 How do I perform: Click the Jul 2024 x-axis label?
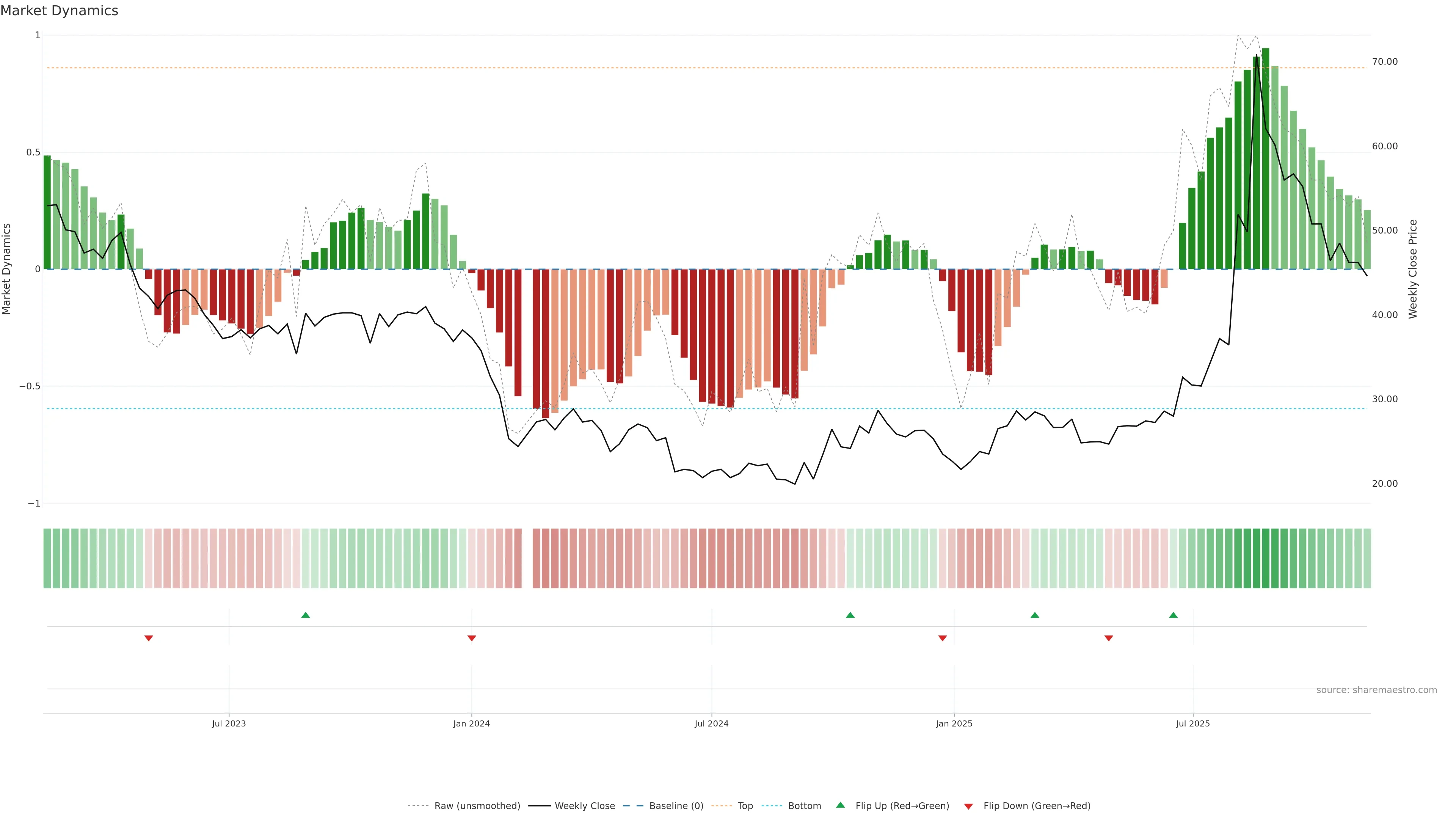pos(711,723)
